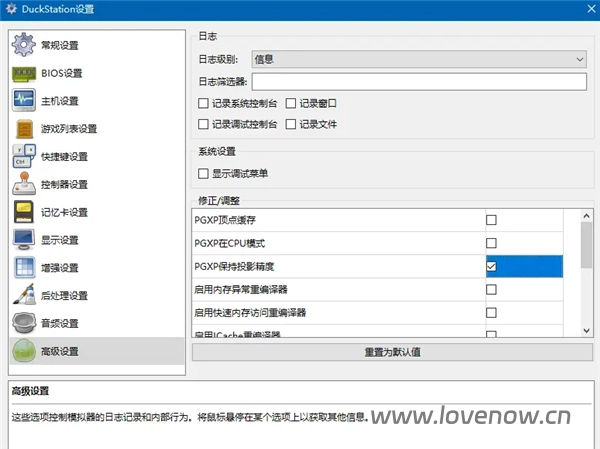Switch to the 快捷键设置 page label
The image size is (600, 449).
click(x=64, y=157)
